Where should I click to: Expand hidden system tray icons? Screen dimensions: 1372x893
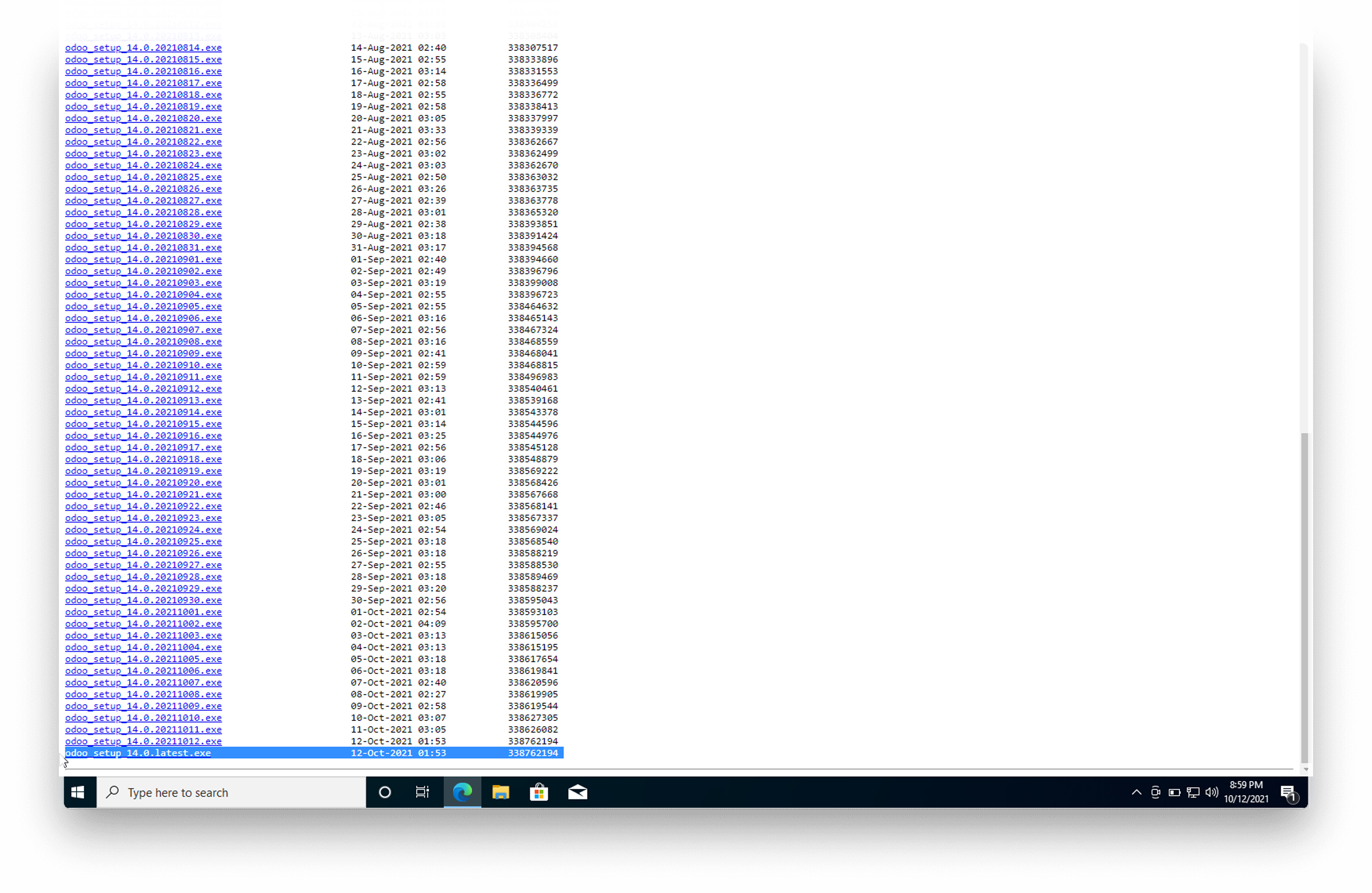point(1136,792)
